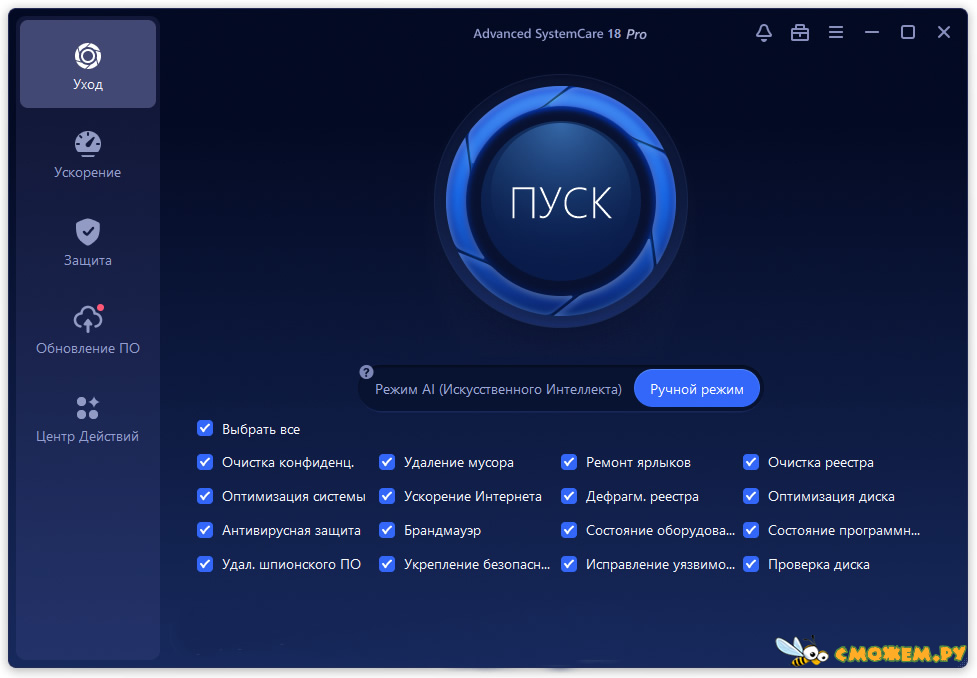Maximize the Advanced SystemCare window

pos(908,32)
